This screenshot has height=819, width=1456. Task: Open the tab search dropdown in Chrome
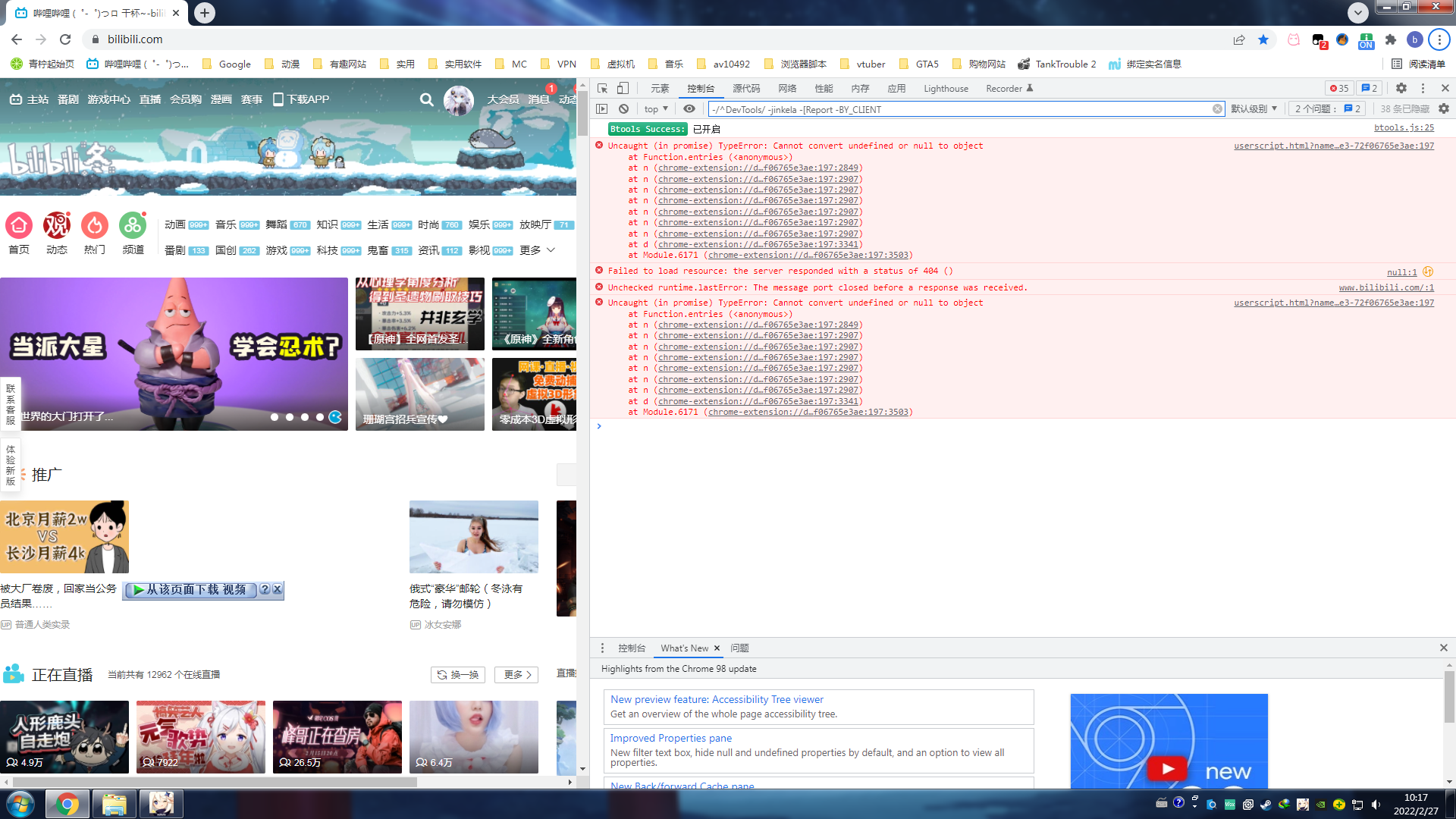click(x=1357, y=12)
